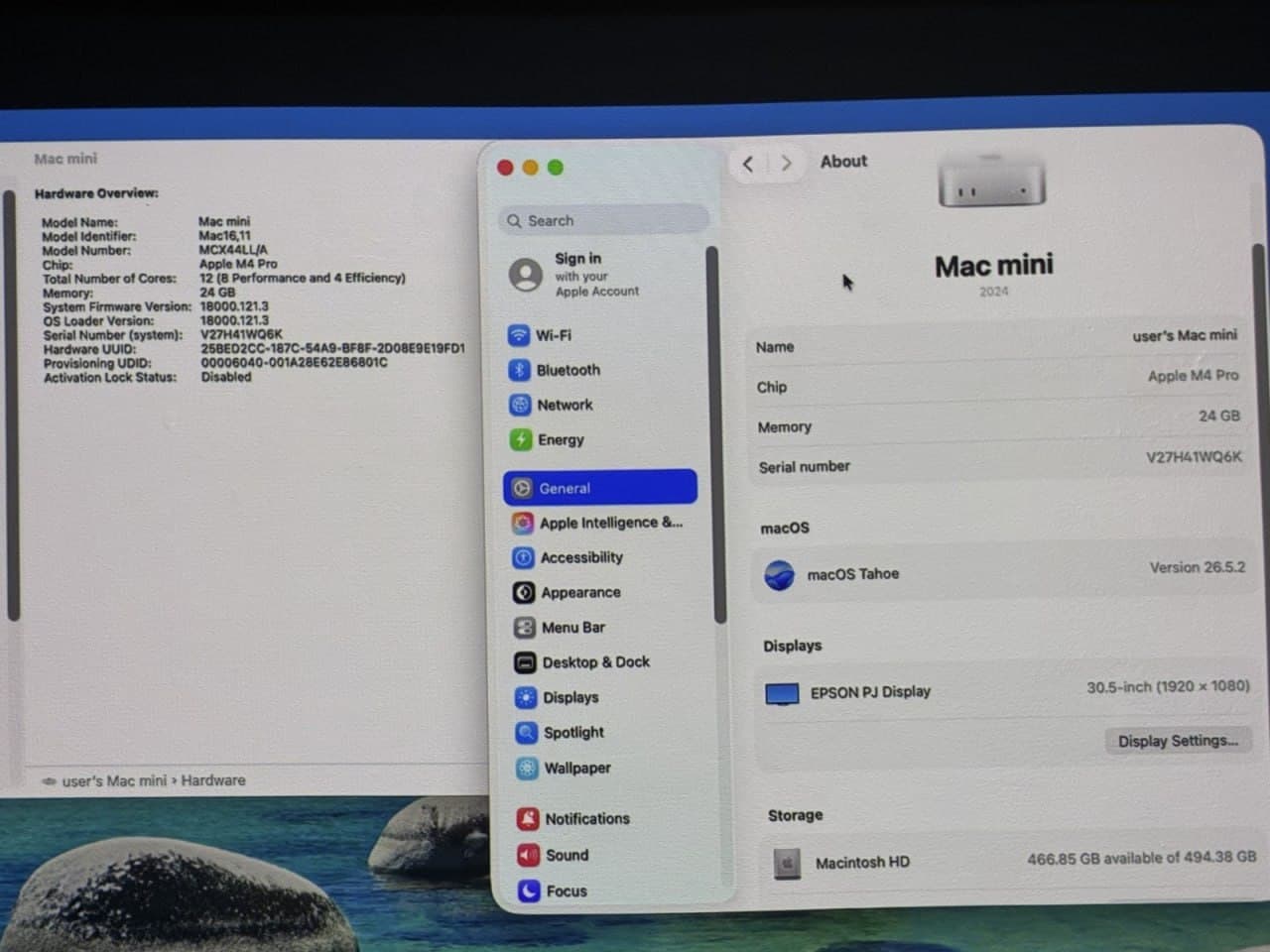The image size is (1270, 952).
Task: Click the Notifications bell icon
Action: pos(528,819)
